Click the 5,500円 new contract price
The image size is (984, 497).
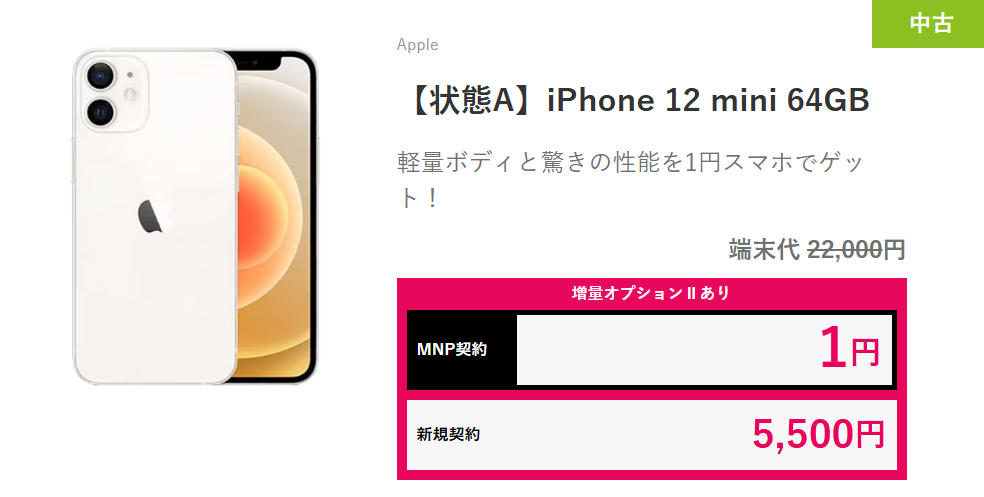pos(818,434)
